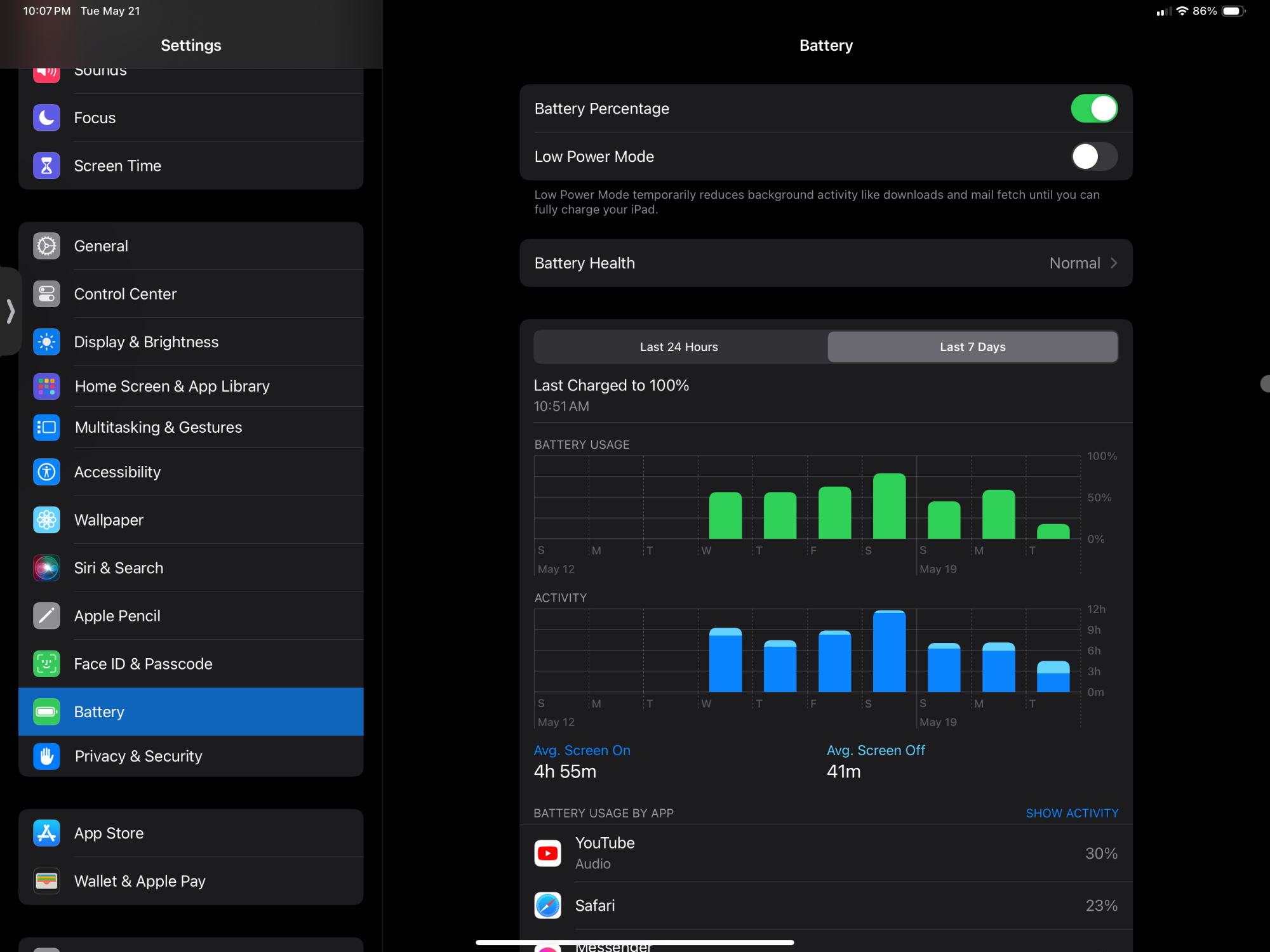
Task: Open Focus settings moon icon
Action: (46, 117)
